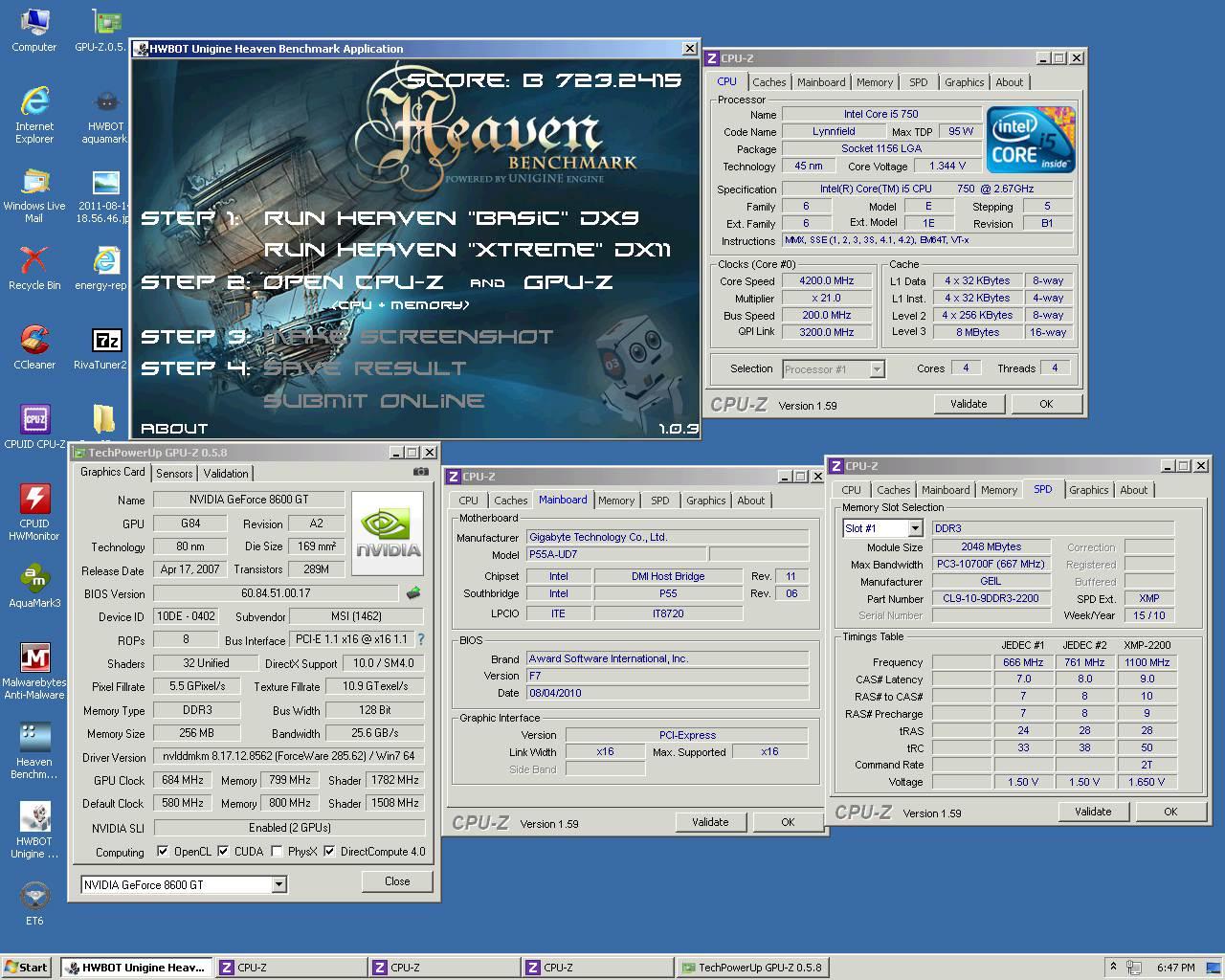The image size is (1225, 980).
Task: Click About in the Heaven Benchmark window
Action: coord(174,429)
